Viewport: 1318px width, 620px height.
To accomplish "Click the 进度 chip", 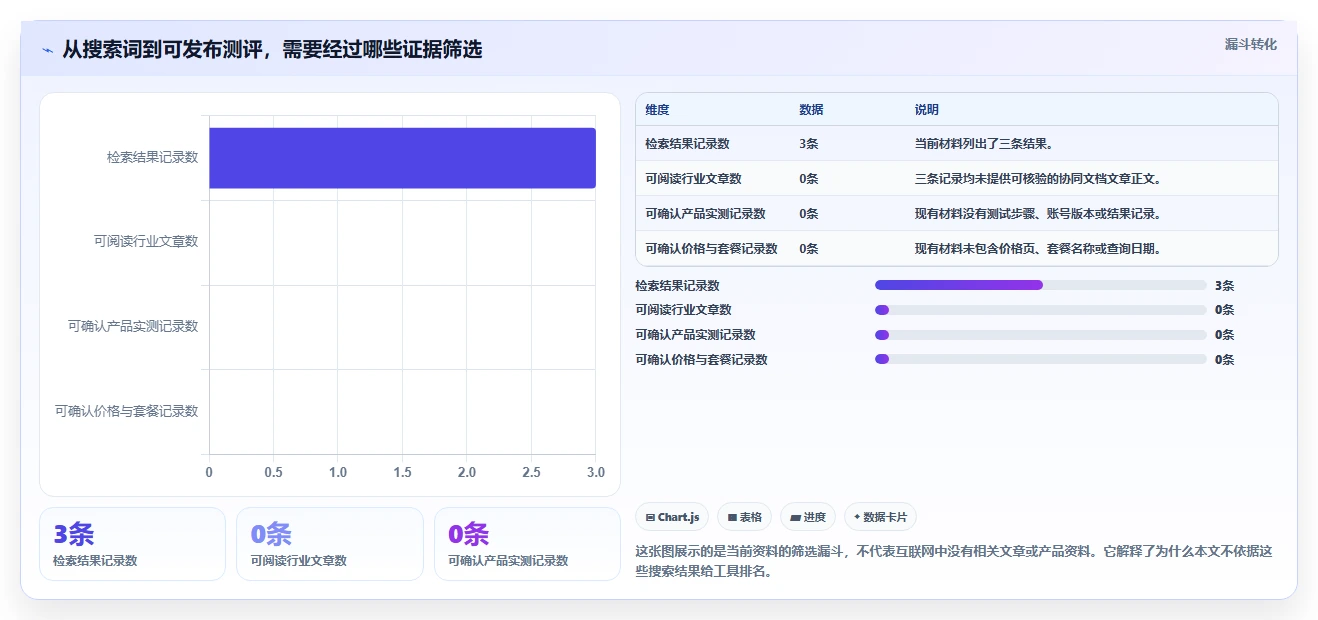I will pyautogui.click(x=808, y=517).
